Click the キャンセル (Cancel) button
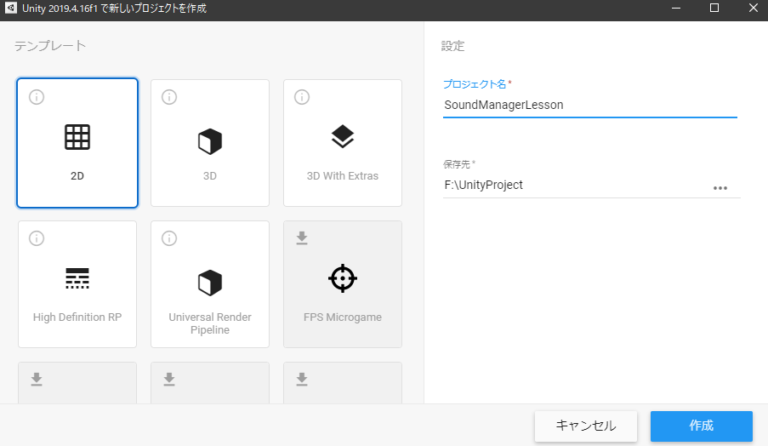The width and height of the screenshot is (768, 446). [585, 426]
